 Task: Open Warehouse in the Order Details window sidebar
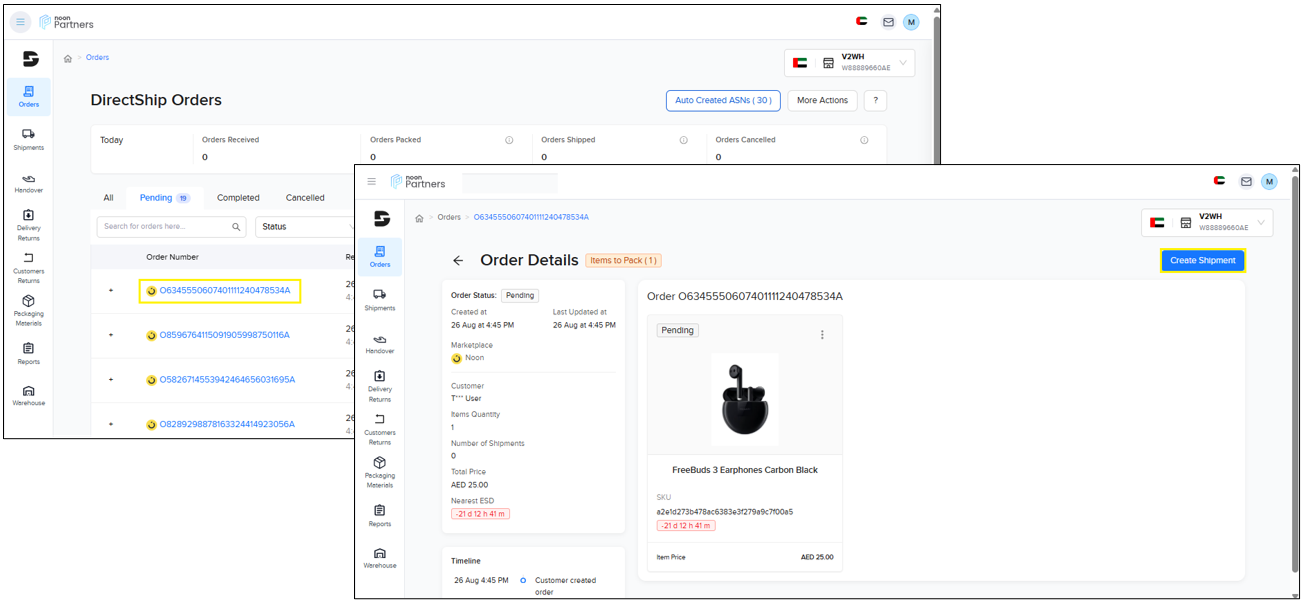(x=380, y=558)
